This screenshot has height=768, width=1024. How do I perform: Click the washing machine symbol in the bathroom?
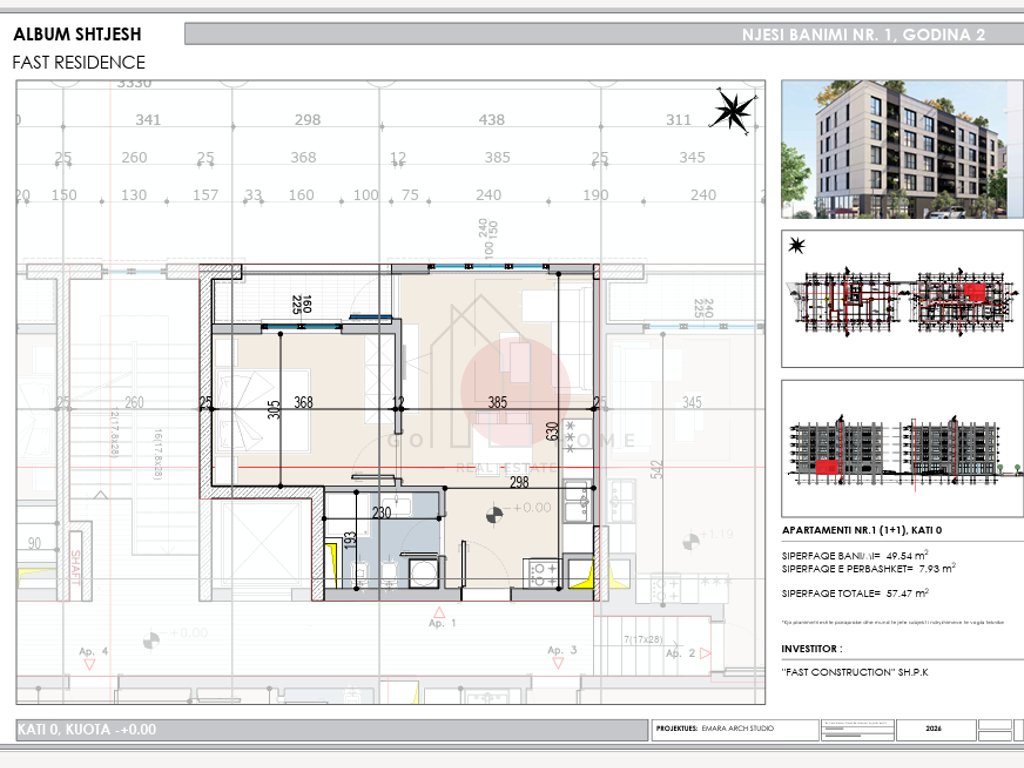coord(425,571)
